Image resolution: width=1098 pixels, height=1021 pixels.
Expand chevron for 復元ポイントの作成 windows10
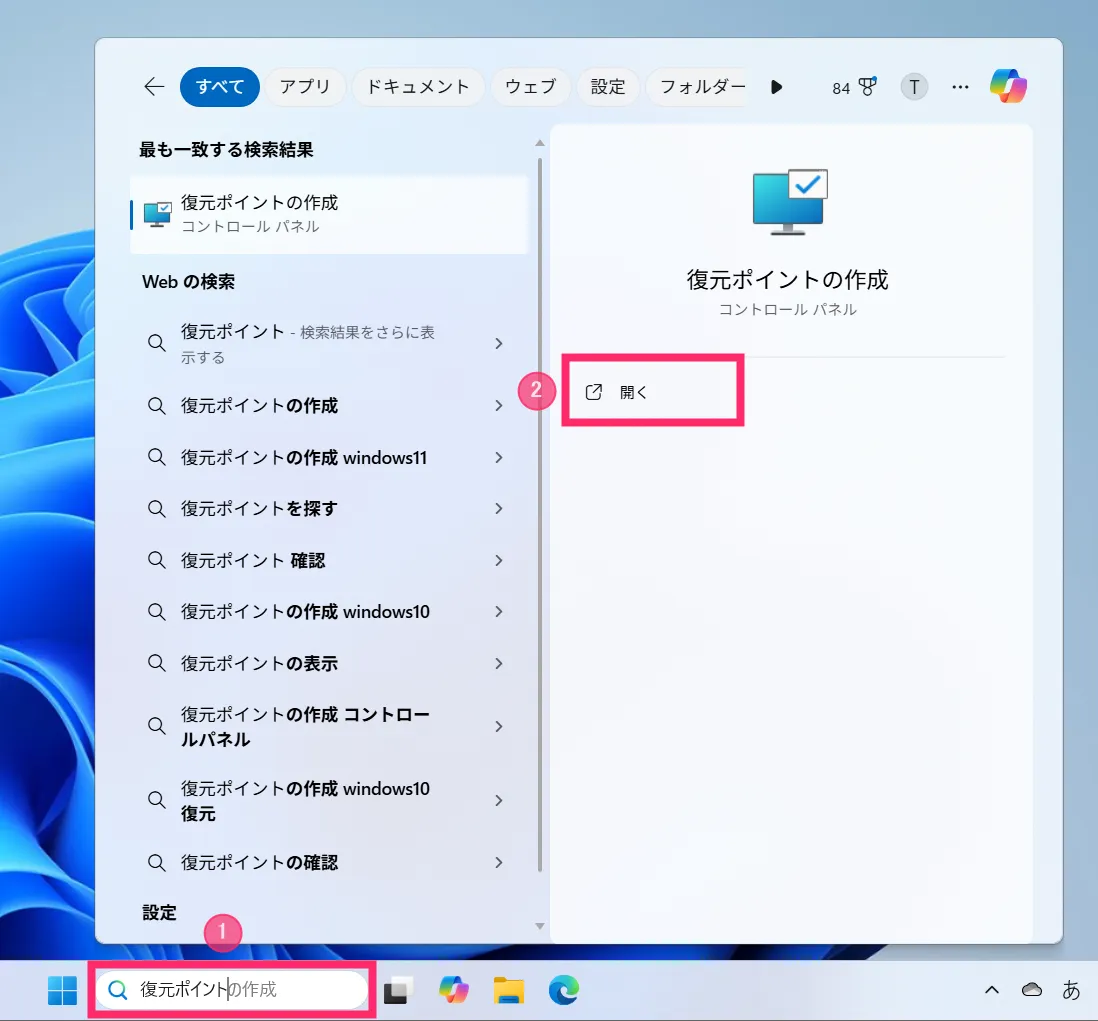pos(499,611)
